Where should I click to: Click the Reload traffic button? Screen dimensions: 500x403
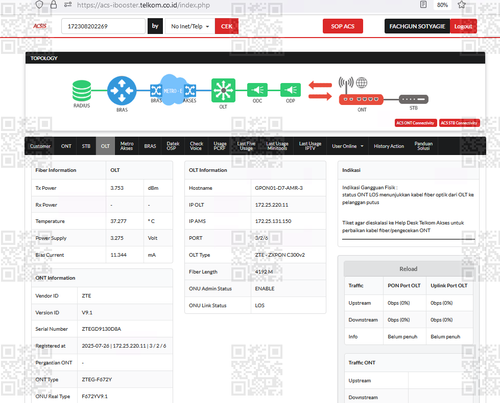point(408,269)
